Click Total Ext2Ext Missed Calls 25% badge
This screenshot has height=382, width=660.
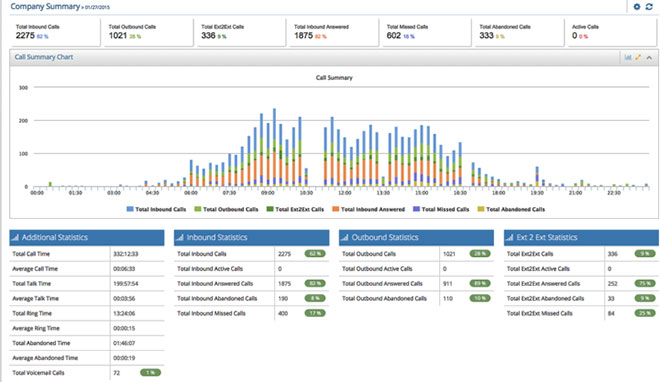pos(645,313)
